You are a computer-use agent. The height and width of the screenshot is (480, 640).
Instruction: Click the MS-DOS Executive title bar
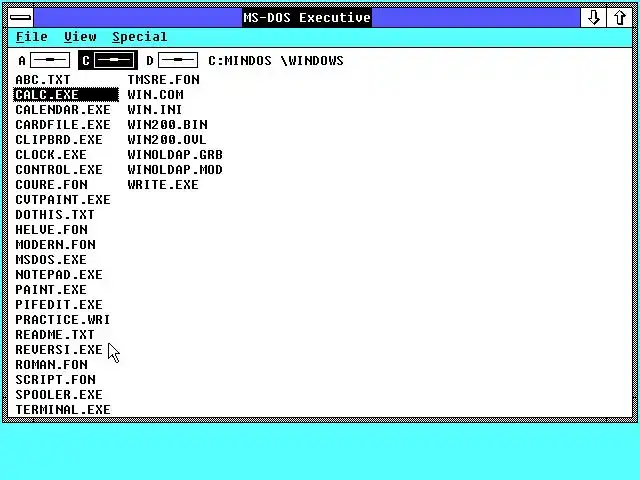click(x=307, y=18)
